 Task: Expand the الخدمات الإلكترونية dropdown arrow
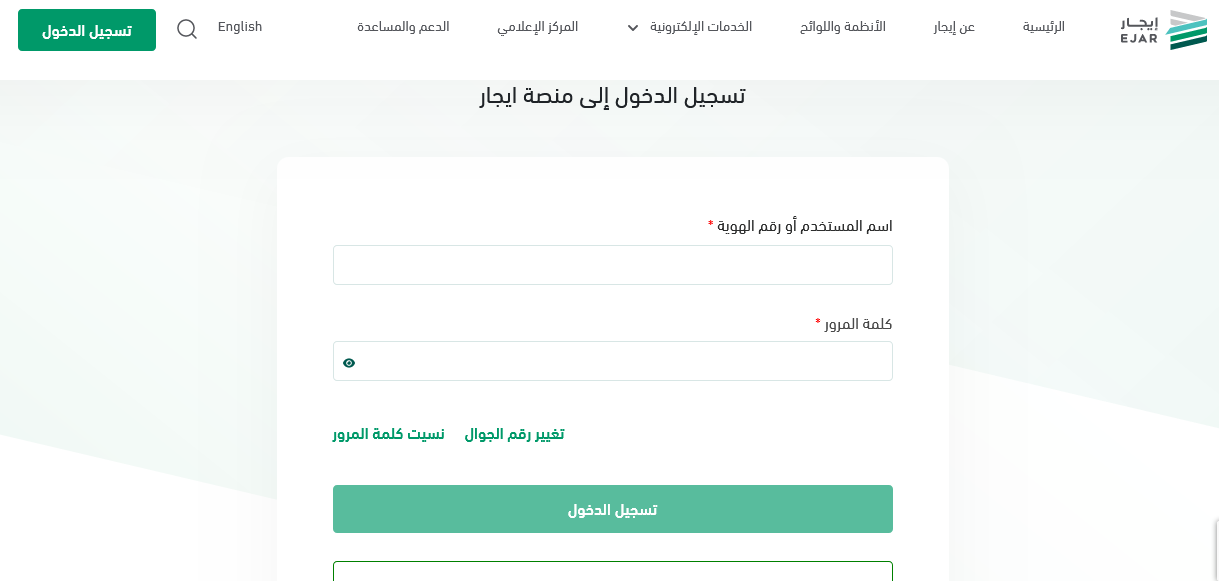coord(633,28)
